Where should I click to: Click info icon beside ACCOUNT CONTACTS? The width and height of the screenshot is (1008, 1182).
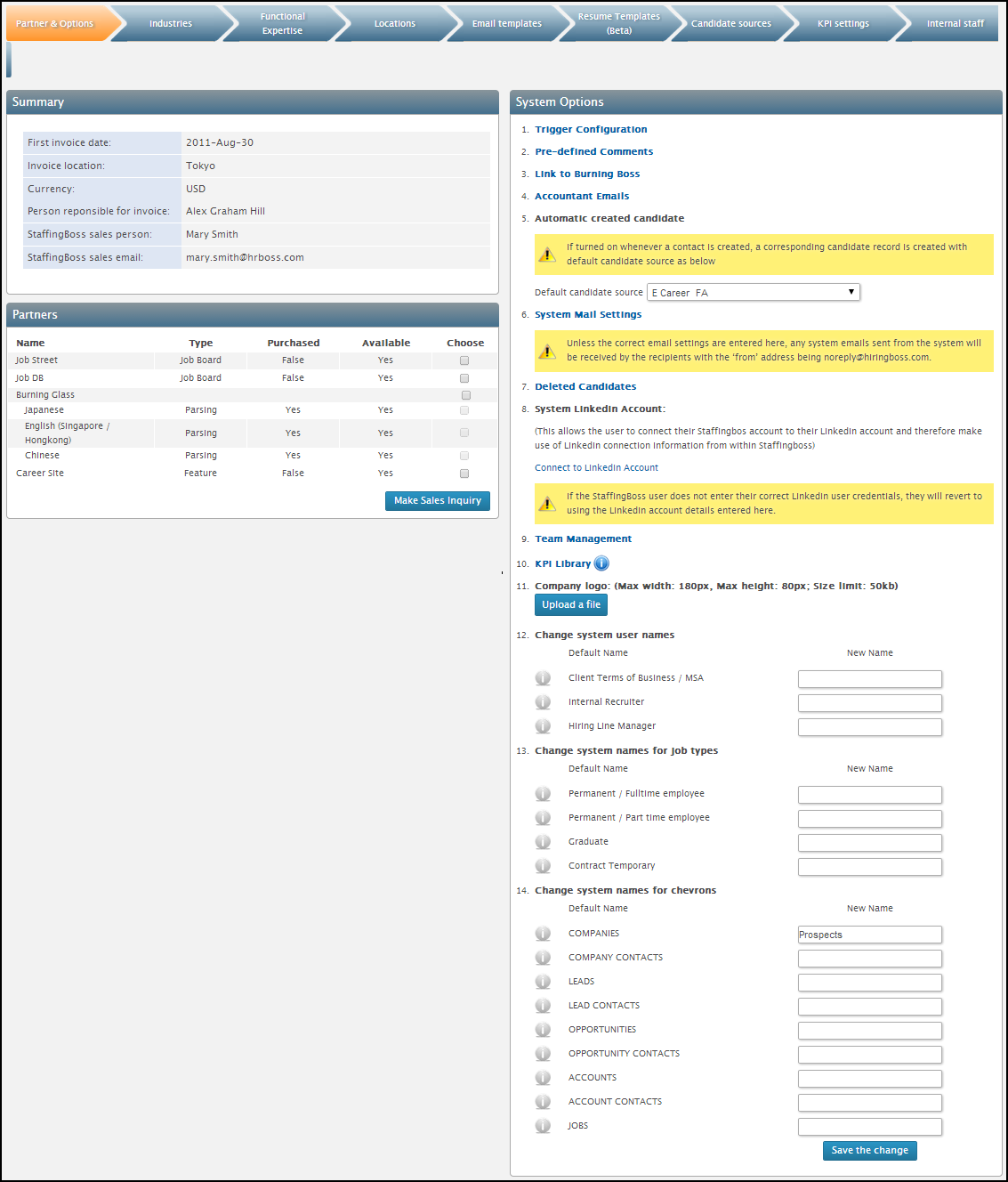543,1102
